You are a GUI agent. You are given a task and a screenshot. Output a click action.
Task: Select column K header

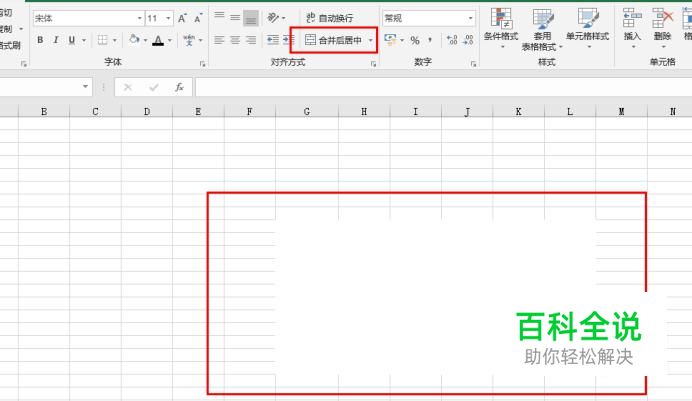pos(519,112)
